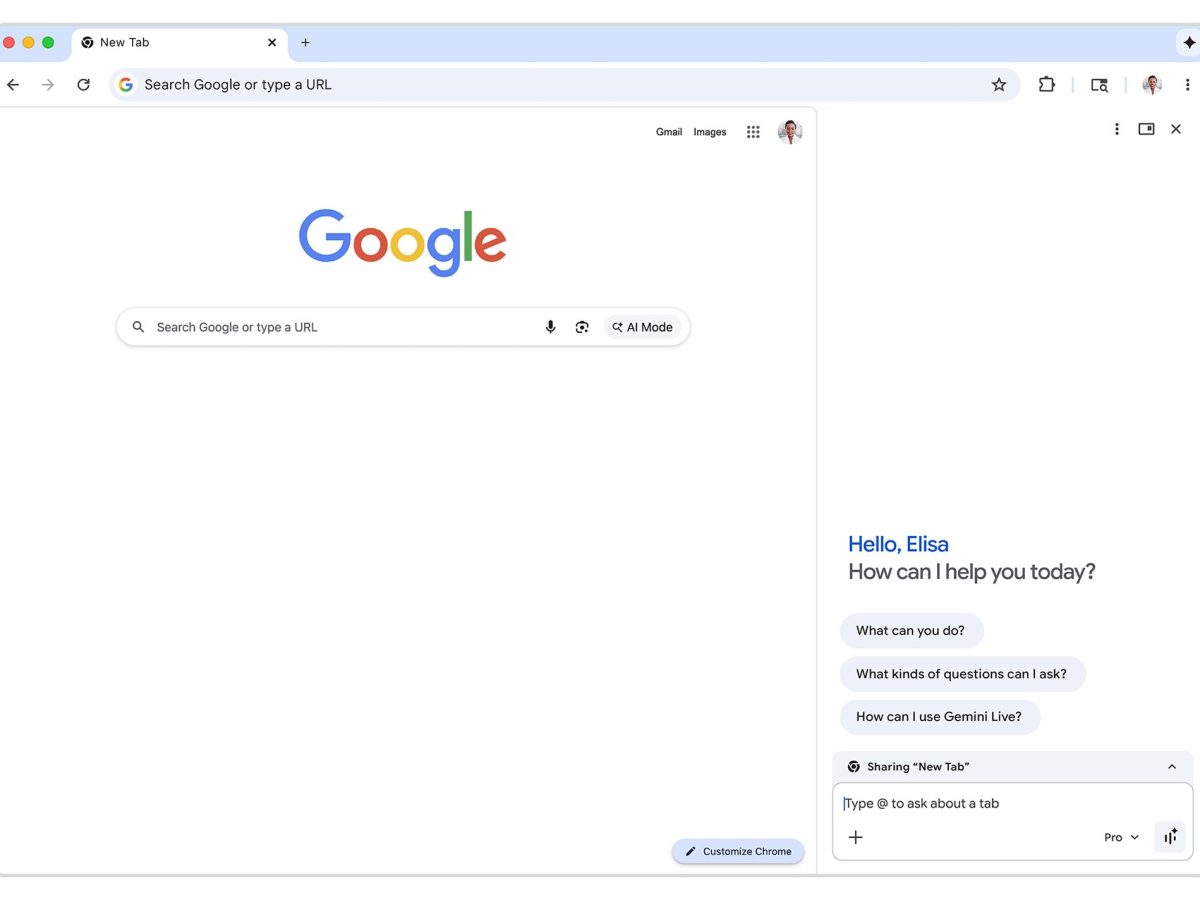Viewport: 1200px width, 900px height.
Task: Click the 'Hello, Elisa' greeting text
Action: point(898,544)
